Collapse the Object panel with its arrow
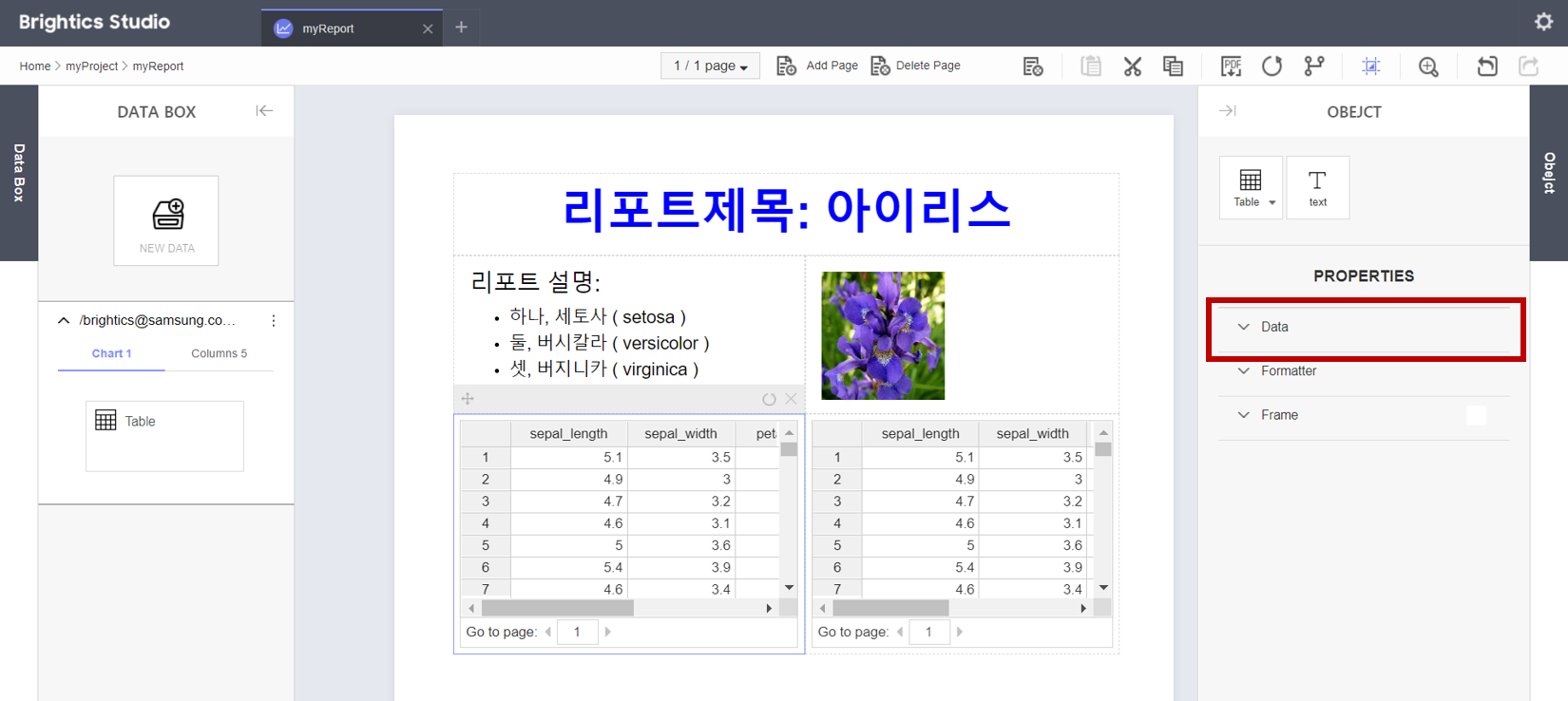Image resolution: width=1568 pixels, height=701 pixels. (1228, 111)
